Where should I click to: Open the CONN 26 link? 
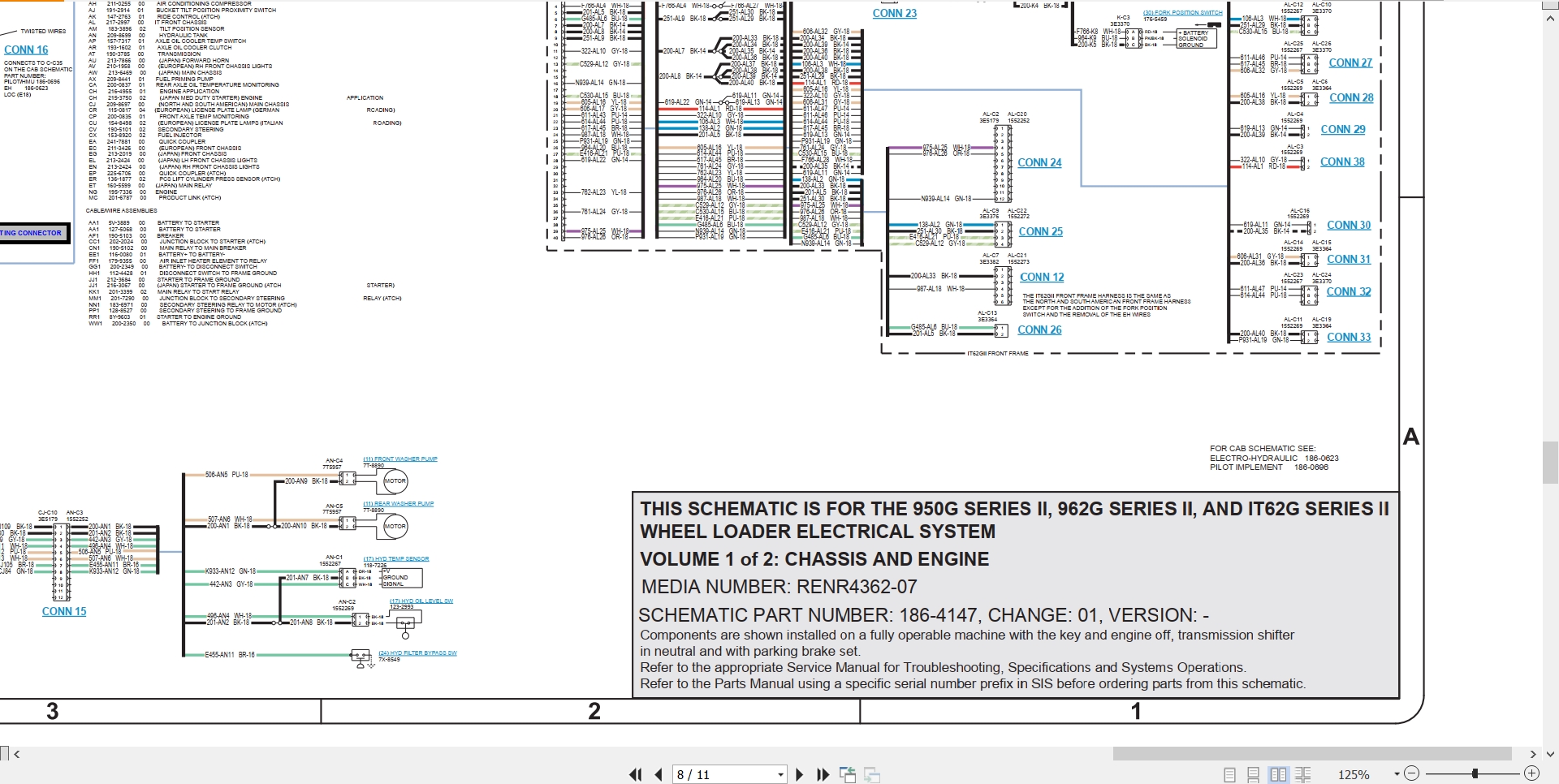coord(1040,330)
